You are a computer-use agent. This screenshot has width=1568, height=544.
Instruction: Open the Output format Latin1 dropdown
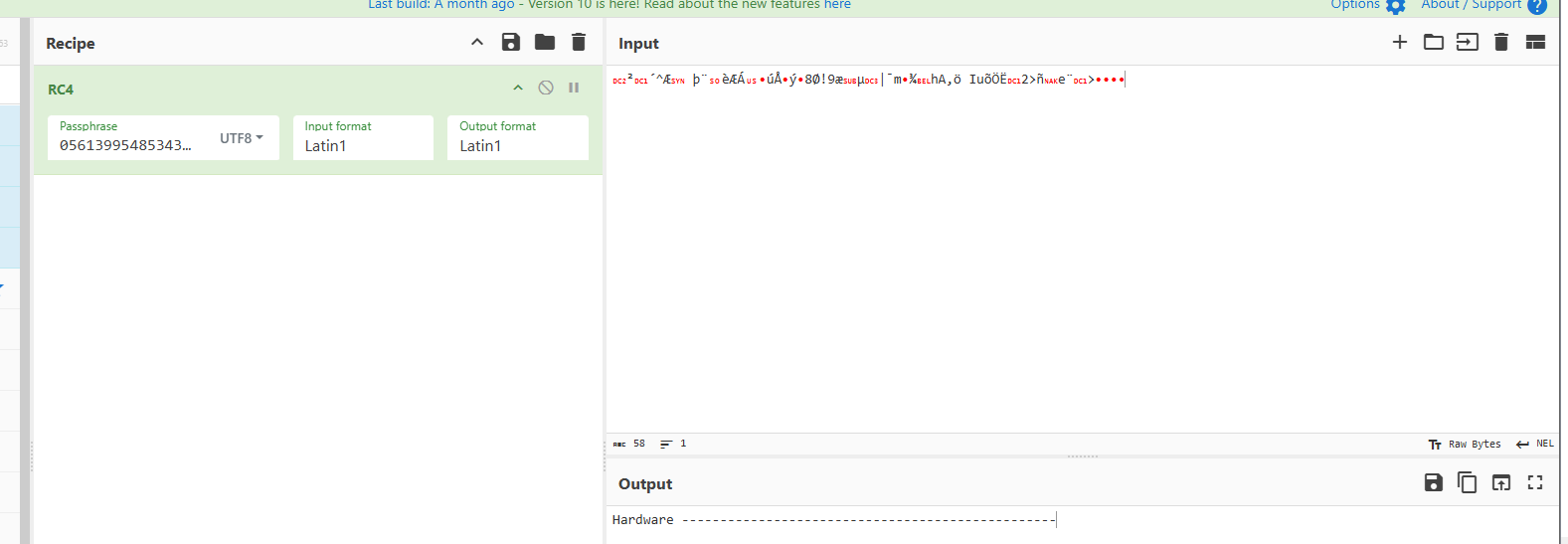[517, 145]
